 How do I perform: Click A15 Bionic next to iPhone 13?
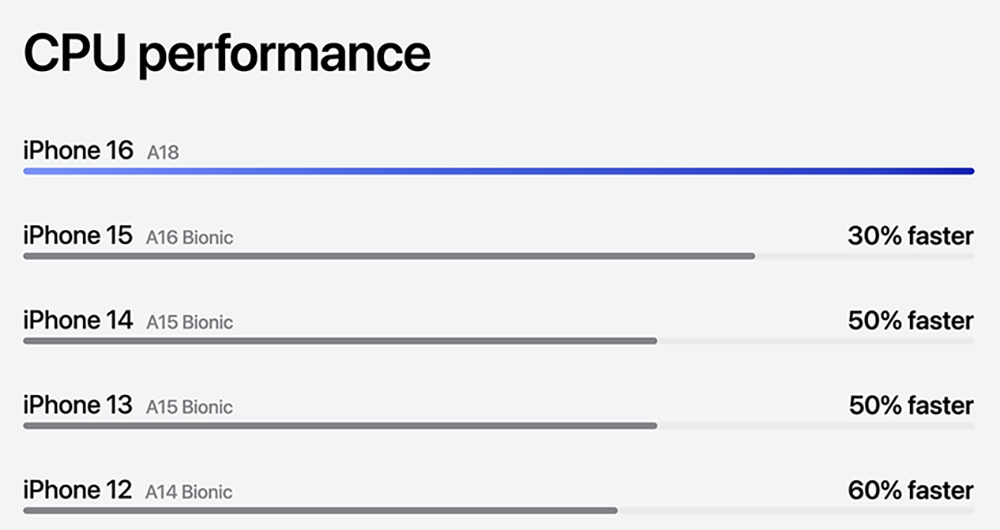click(x=189, y=408)
